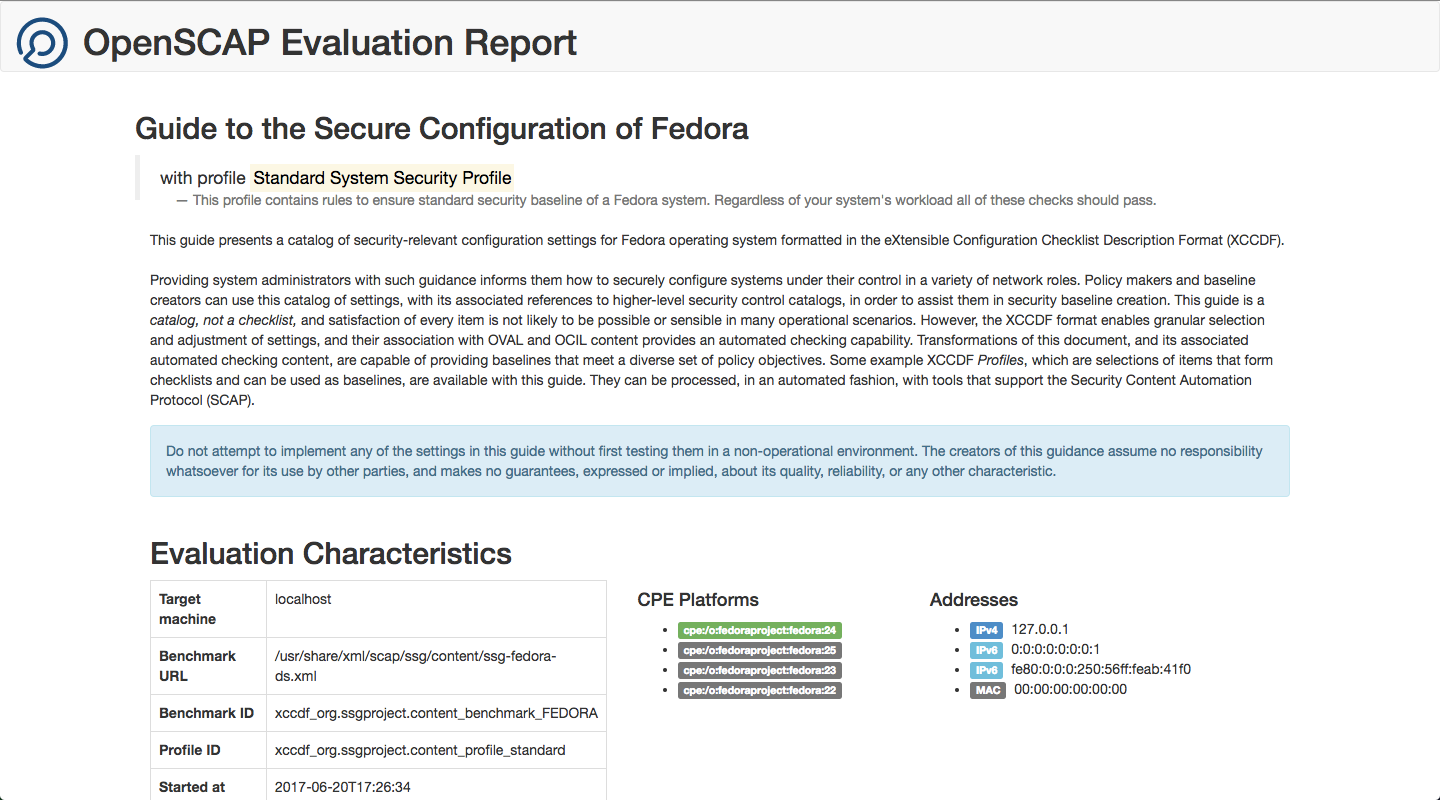Select the fedora:25 CPE platform badge
This screenshot has width=1440, height=800.
(760, 650)
